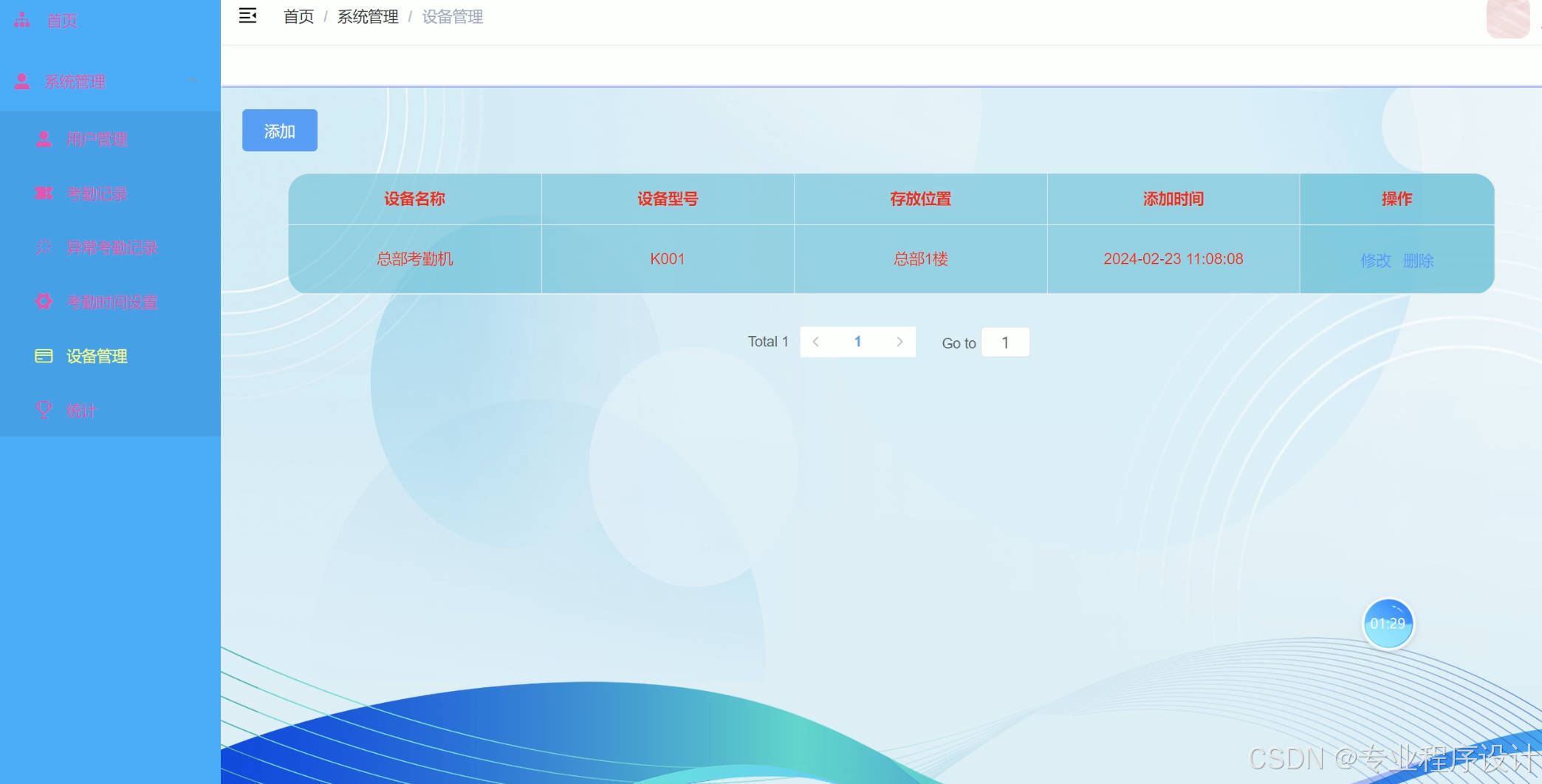Click the 01:29 floating timer bubble
The image size is (1542, 784).
coord(1388,624)
